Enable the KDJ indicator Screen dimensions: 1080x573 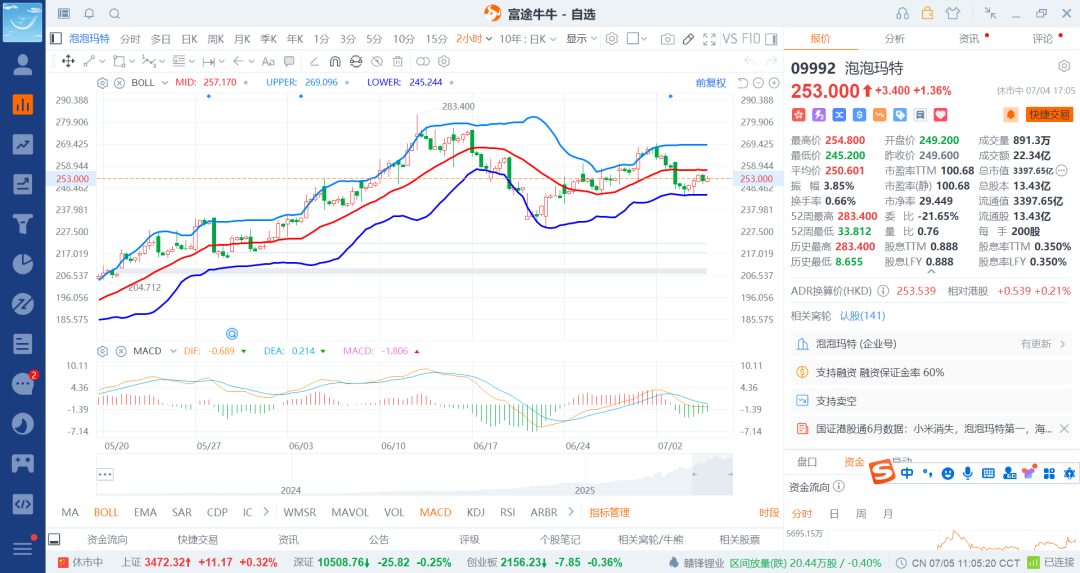click(476, 512)
